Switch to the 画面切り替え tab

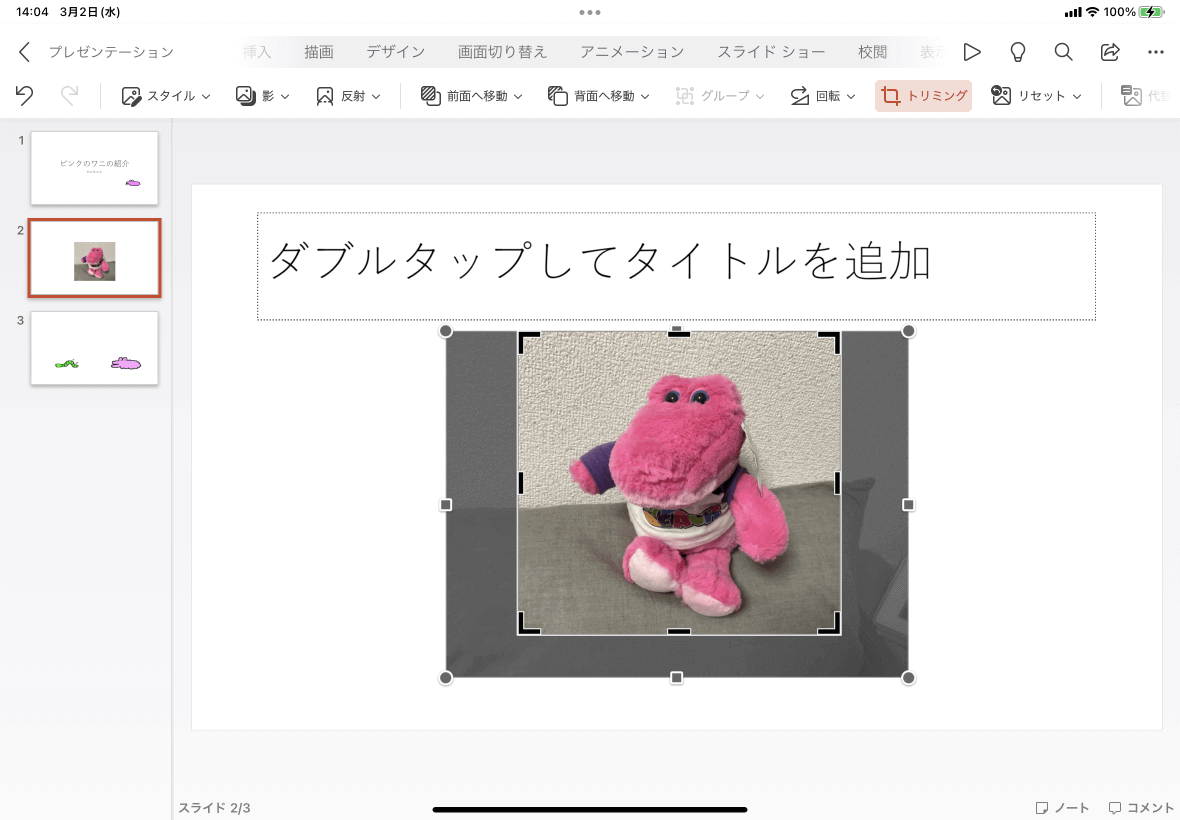click(503, 52)
